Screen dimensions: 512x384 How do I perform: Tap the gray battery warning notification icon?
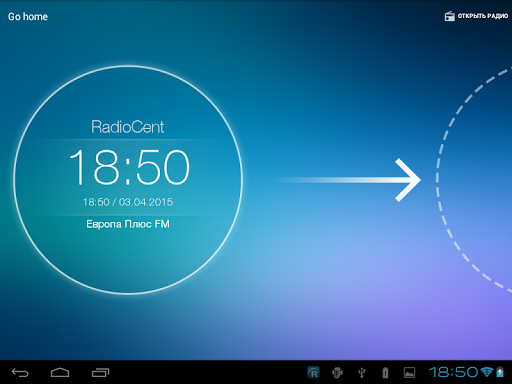point(385,373)
